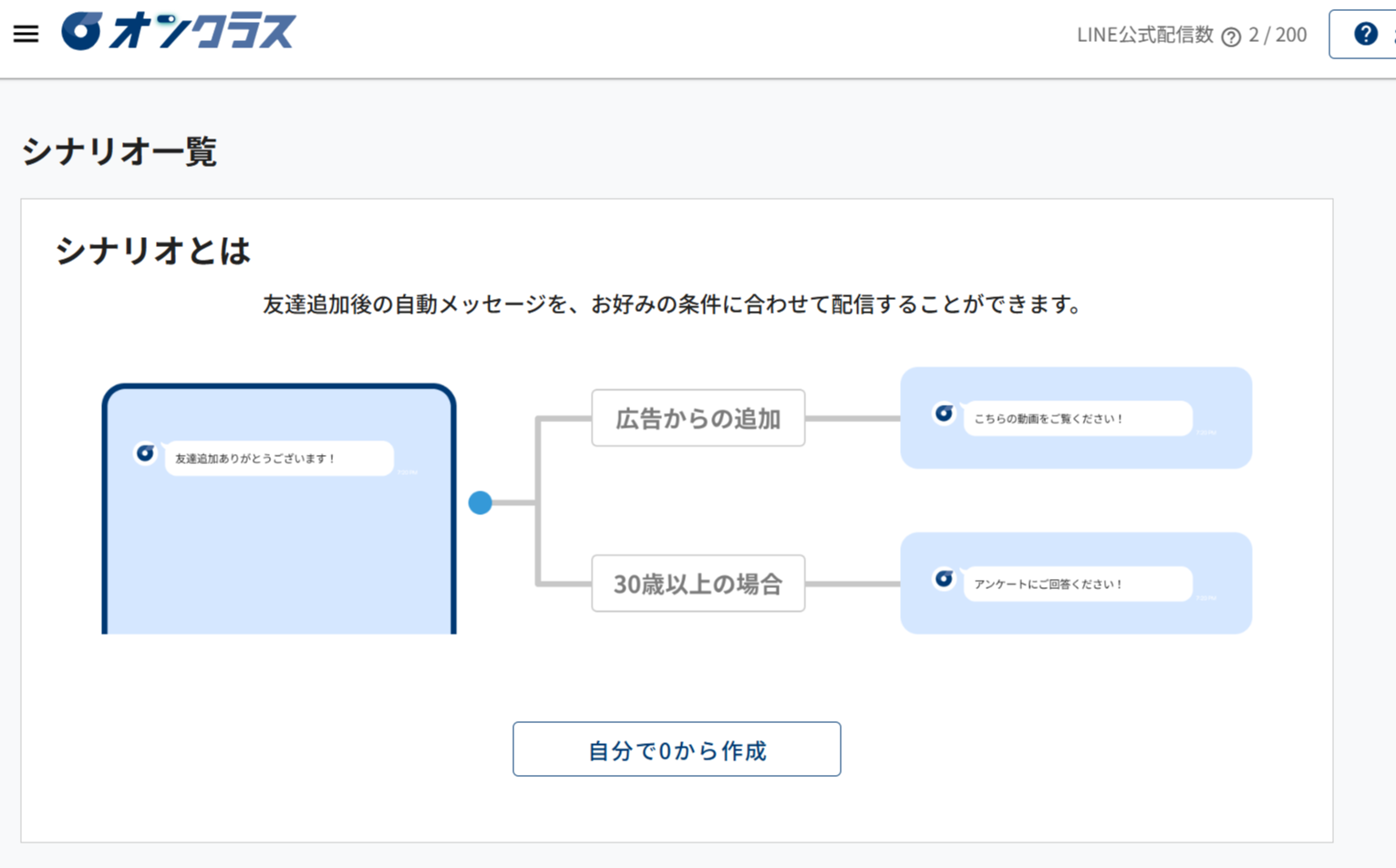Open the help button at top right
This screenshot has width=1396, height=868.
pyautogui.click(x=1364, y=35)
